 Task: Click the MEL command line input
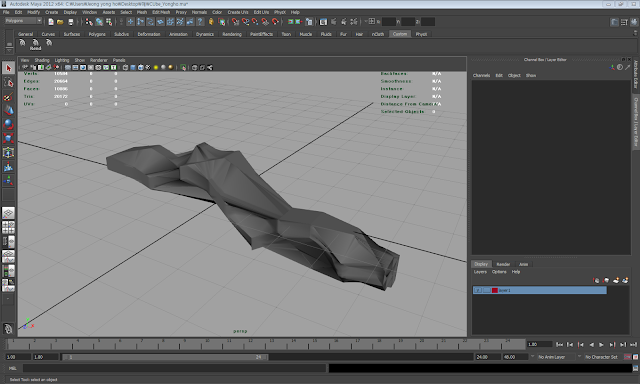[174, 368]
